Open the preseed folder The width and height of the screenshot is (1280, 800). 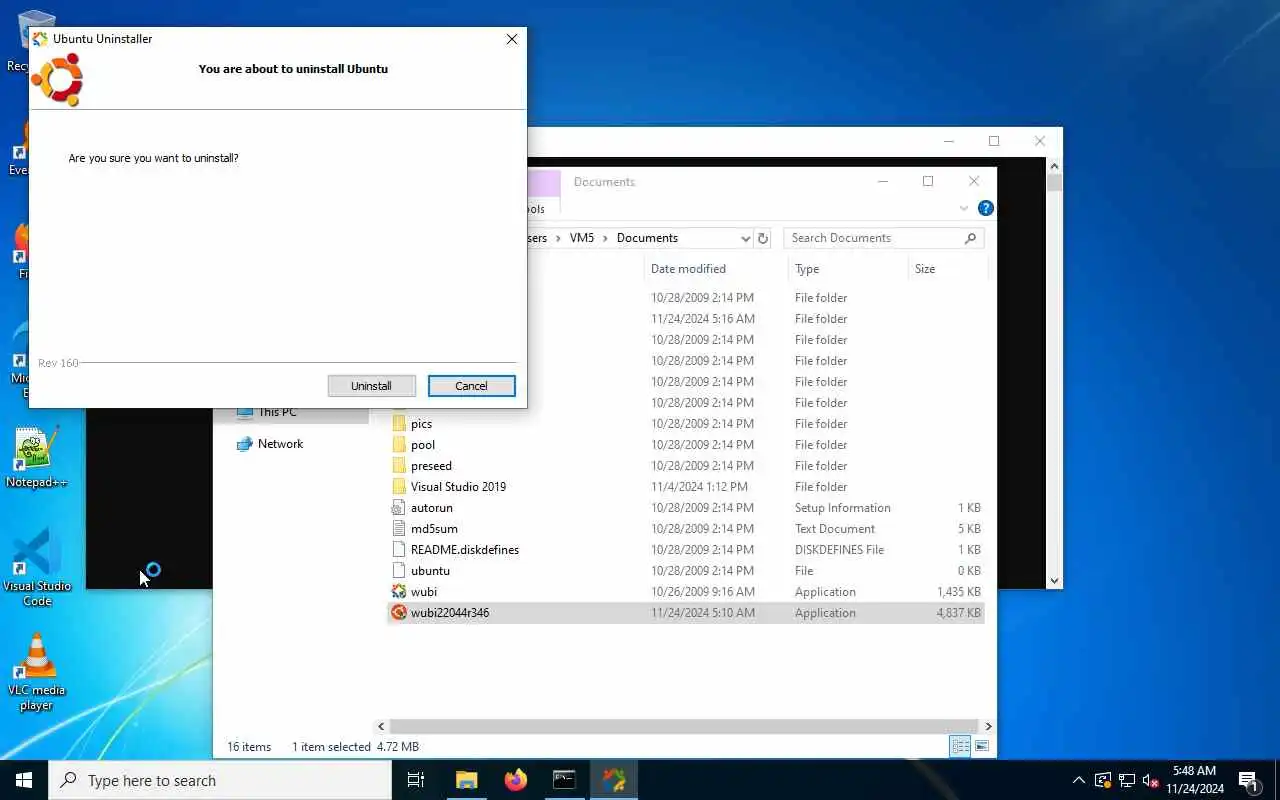[686, 466]
